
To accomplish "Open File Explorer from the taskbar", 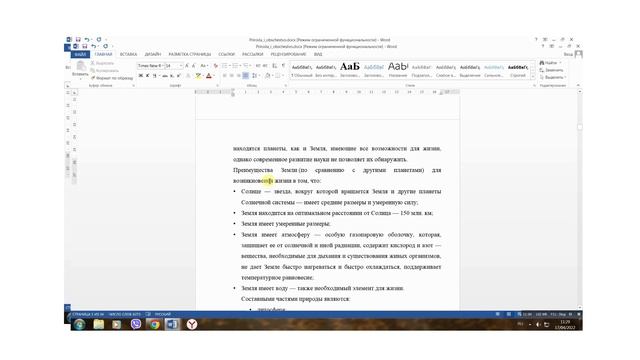I will [x=98, y=324].
